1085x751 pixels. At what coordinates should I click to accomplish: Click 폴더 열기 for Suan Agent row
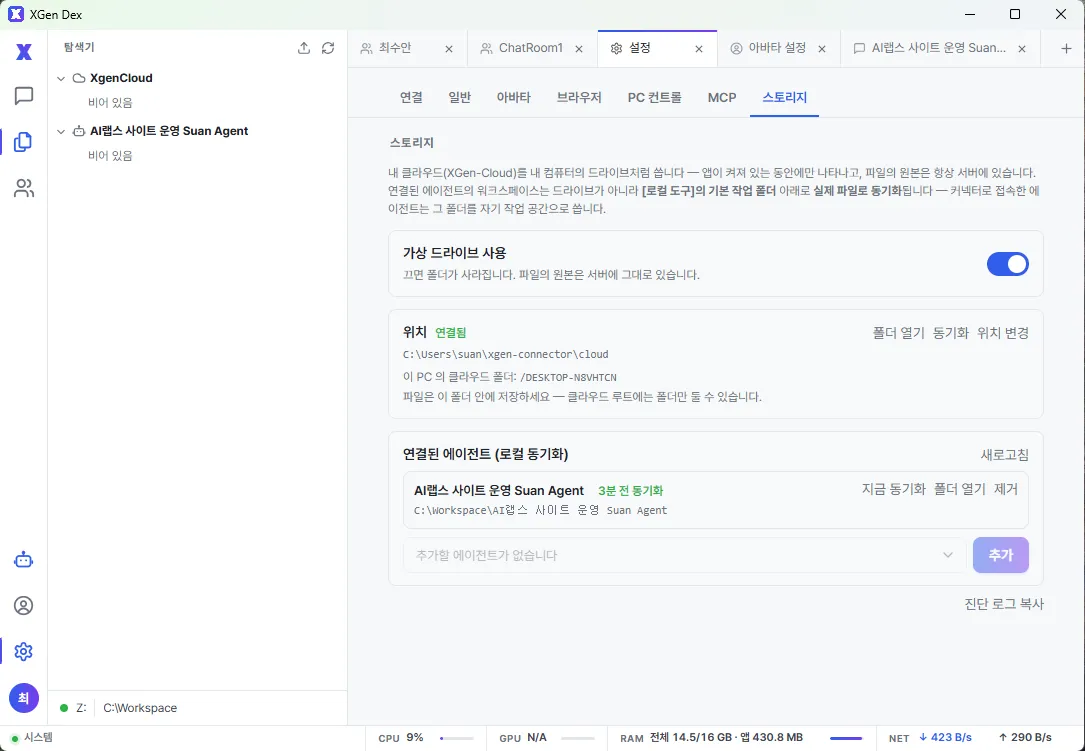tap(960, 489)
